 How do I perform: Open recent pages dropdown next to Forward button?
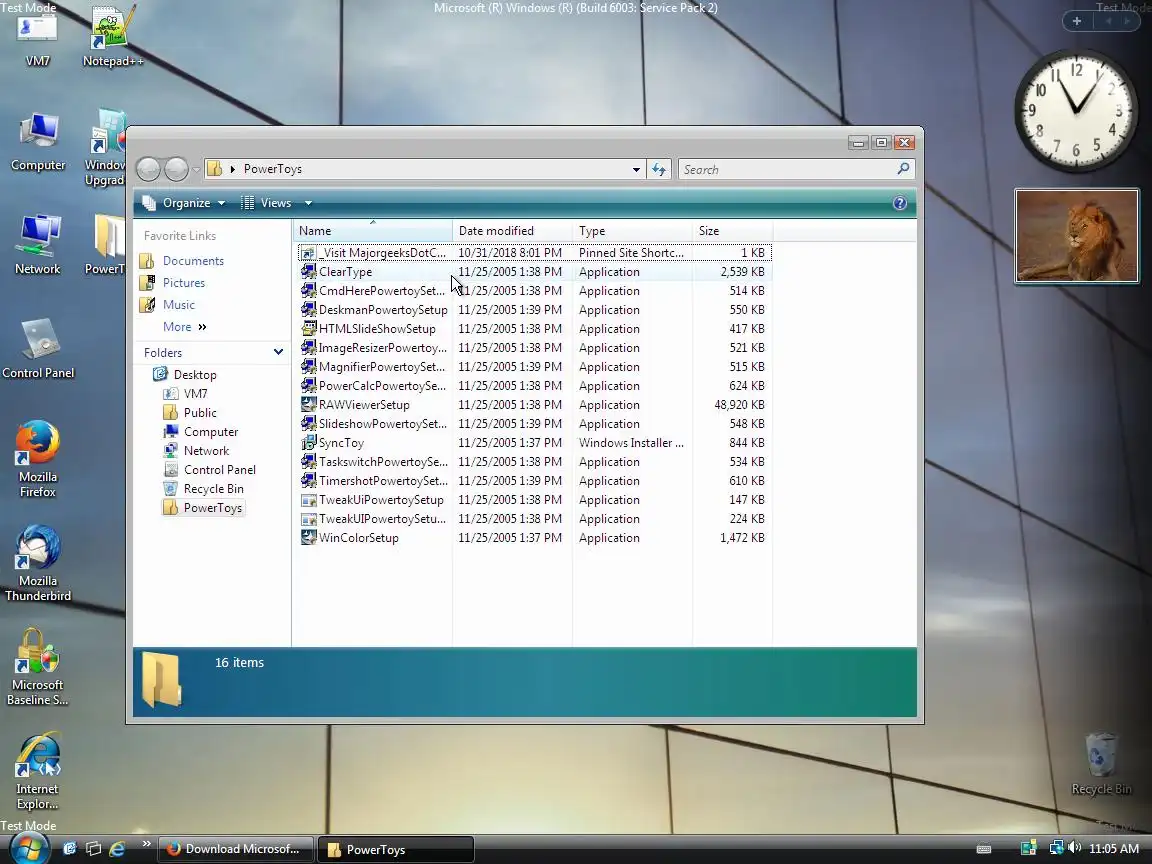(x=196, y=170)
